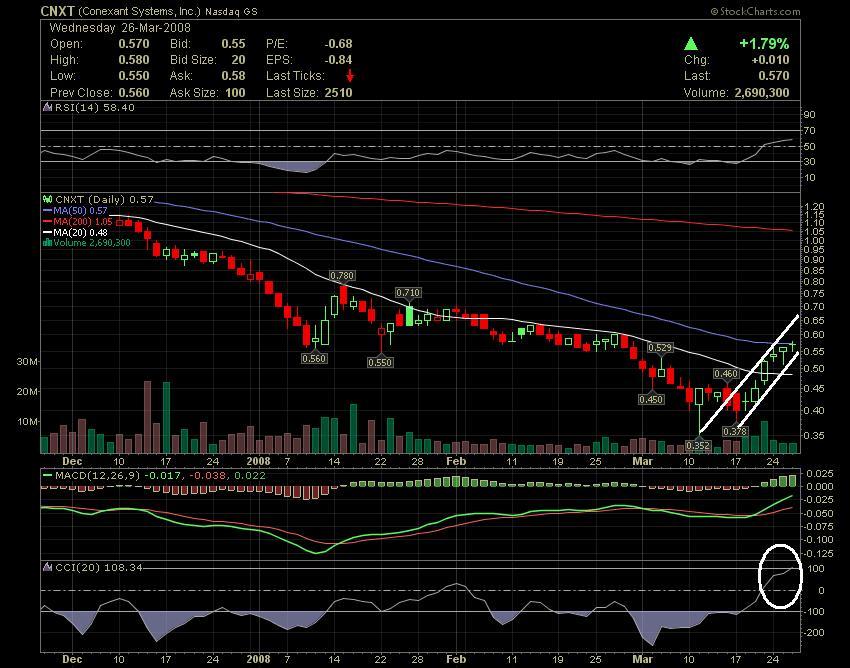Click the Bid Size value 20

pyautogui.click(x=238, y=60)
